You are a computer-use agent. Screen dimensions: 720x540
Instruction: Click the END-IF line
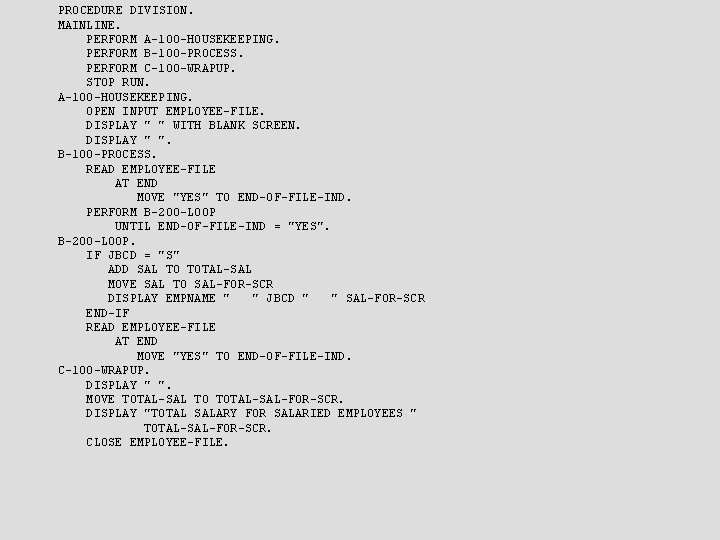[x=107, y=313]
